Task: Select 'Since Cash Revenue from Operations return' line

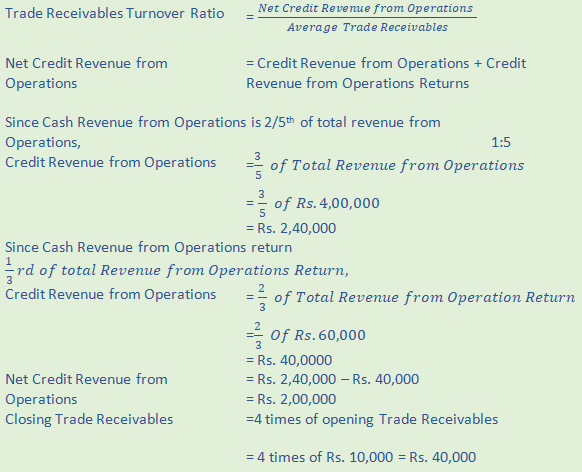Action: [148, 248]
